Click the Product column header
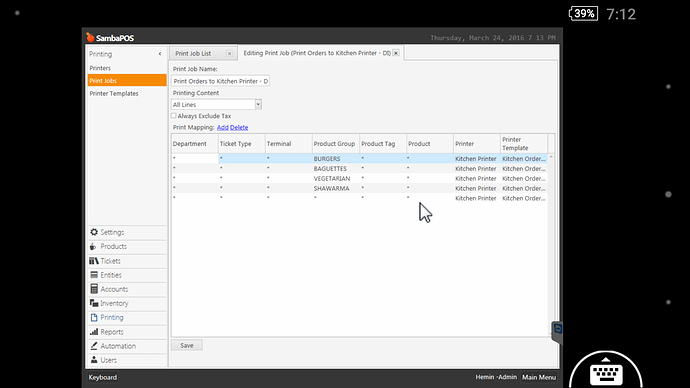690x388 pixels. pyautogui.click(x=430, y=144)
